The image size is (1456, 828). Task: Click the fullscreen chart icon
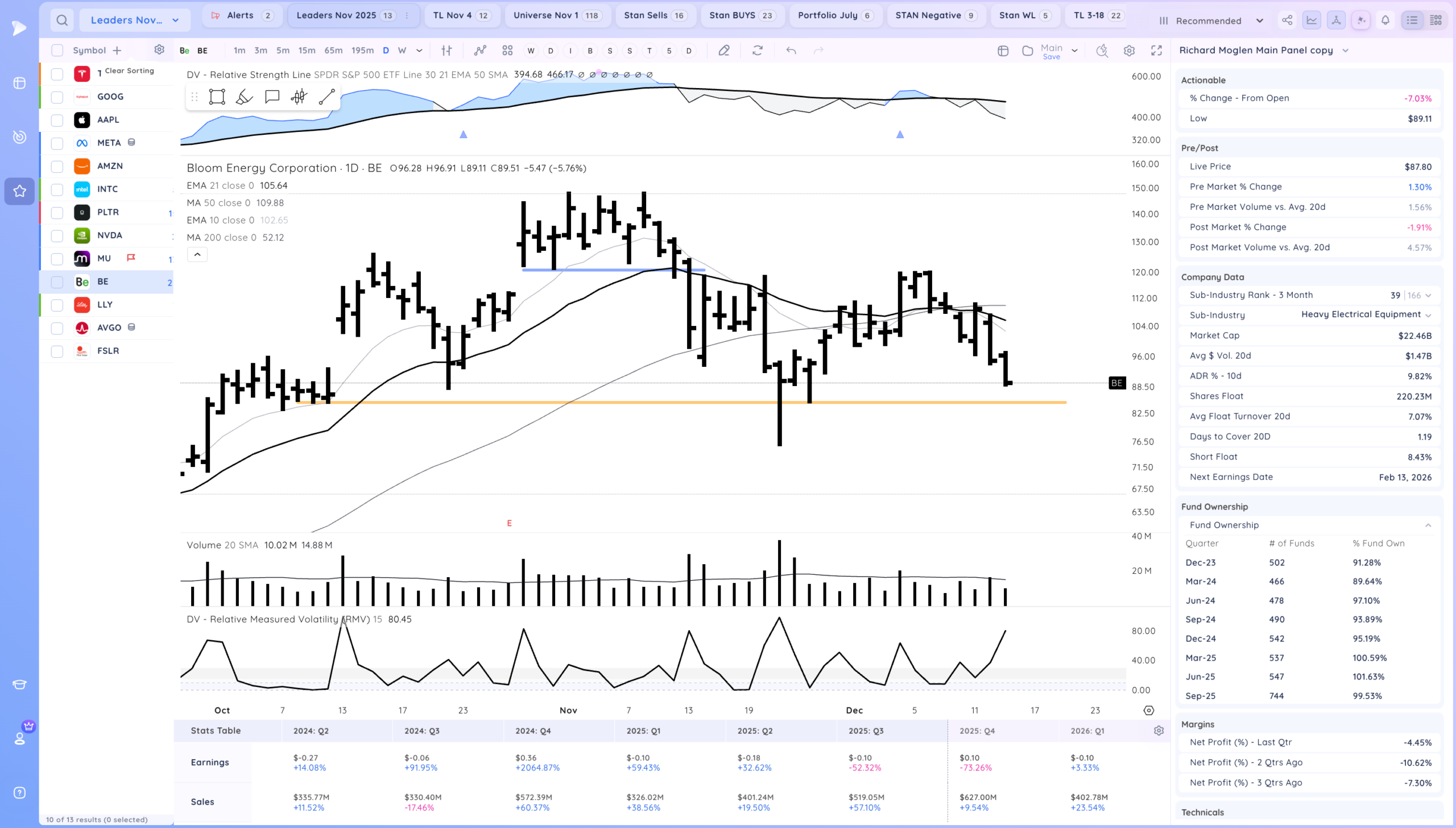[1156, 51]
